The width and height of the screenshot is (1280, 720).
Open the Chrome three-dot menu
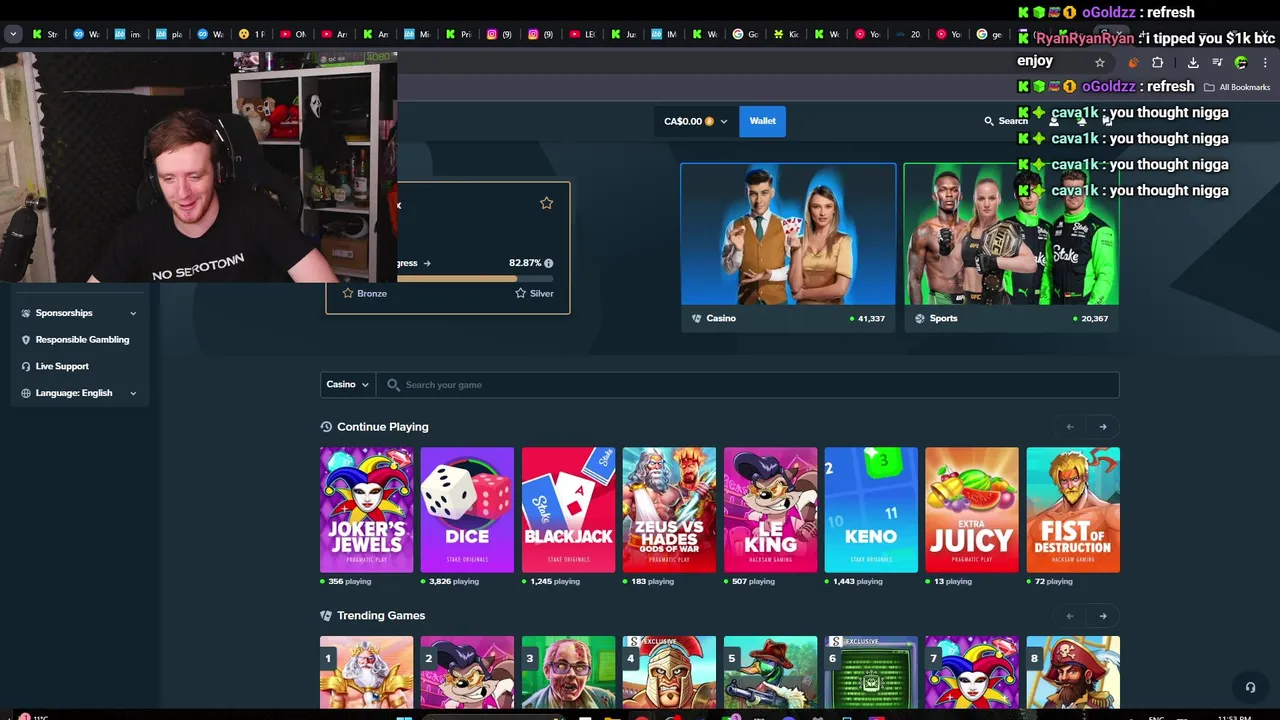tap(1265, 62)
